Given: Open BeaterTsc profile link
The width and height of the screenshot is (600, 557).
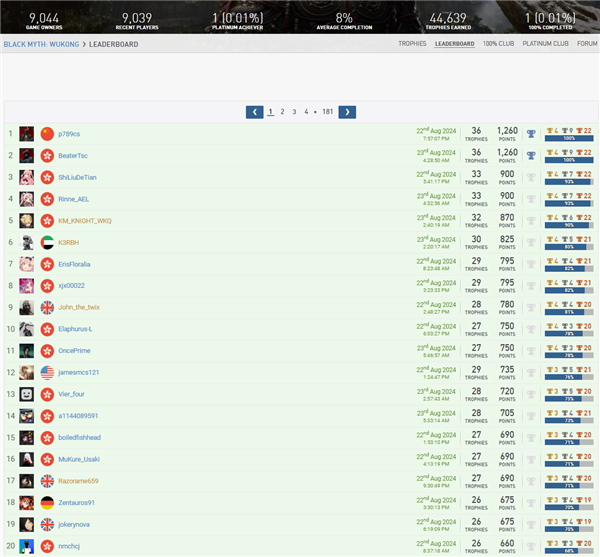Looking at the screenshot, I should pos(73,156).
